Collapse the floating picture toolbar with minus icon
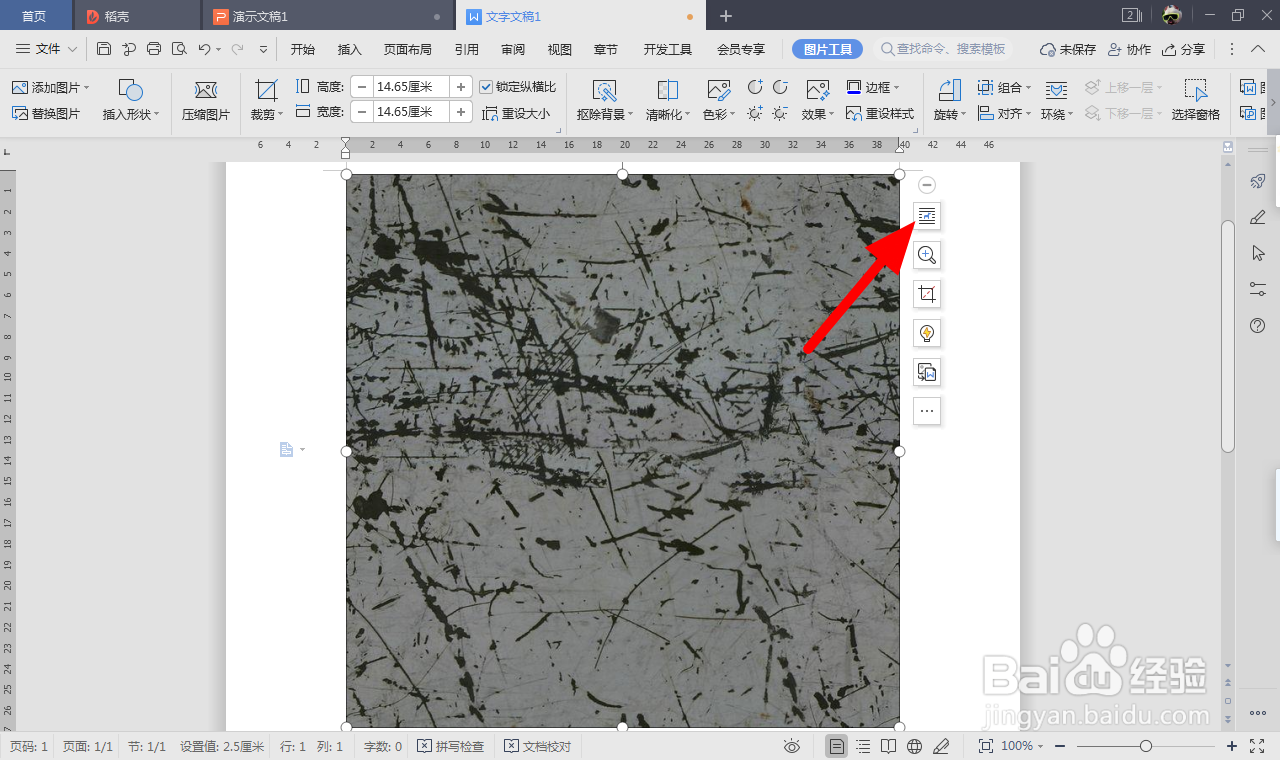1280x760 pixels. pos(927,185)
